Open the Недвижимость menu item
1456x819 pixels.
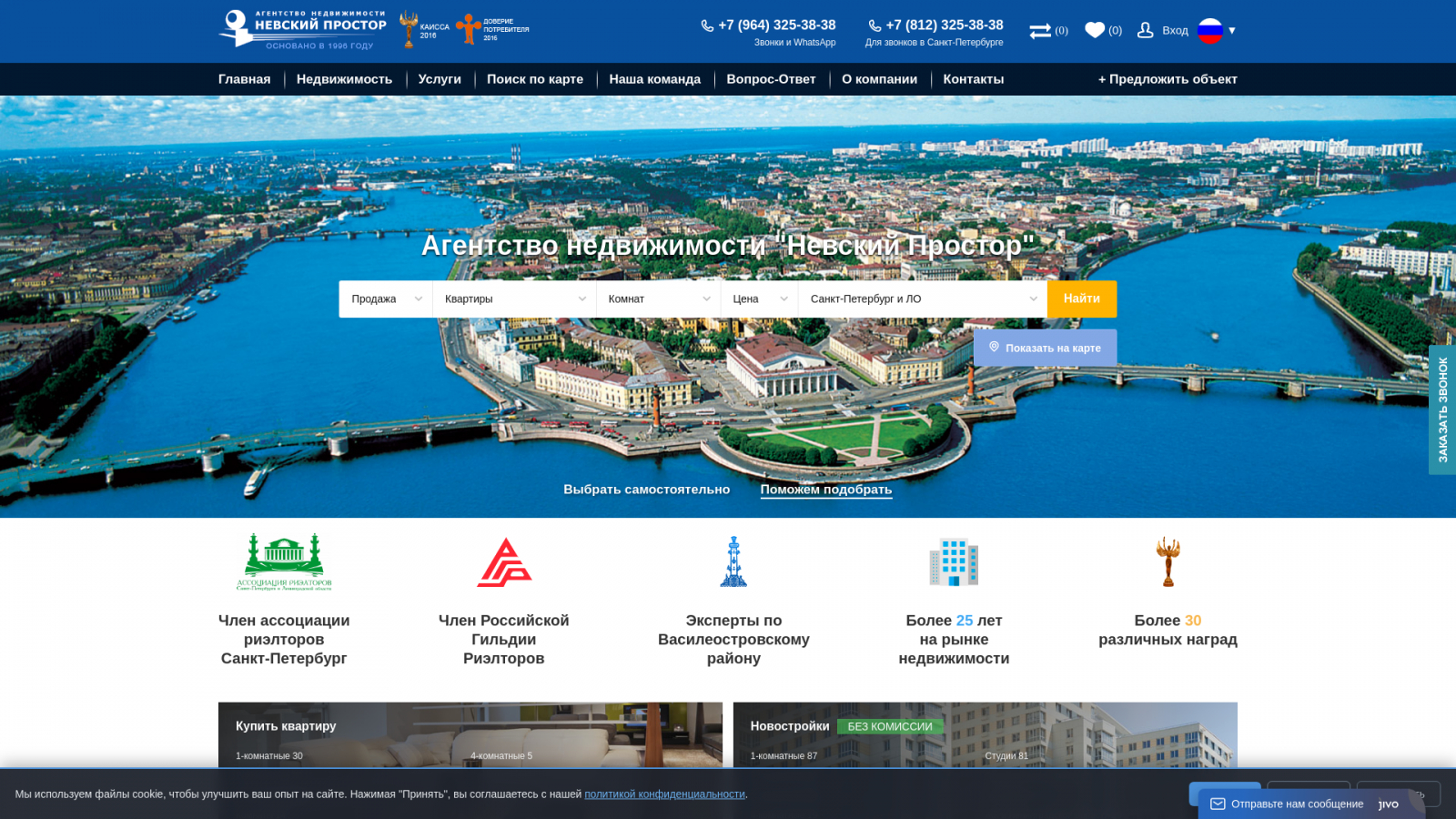345,79
